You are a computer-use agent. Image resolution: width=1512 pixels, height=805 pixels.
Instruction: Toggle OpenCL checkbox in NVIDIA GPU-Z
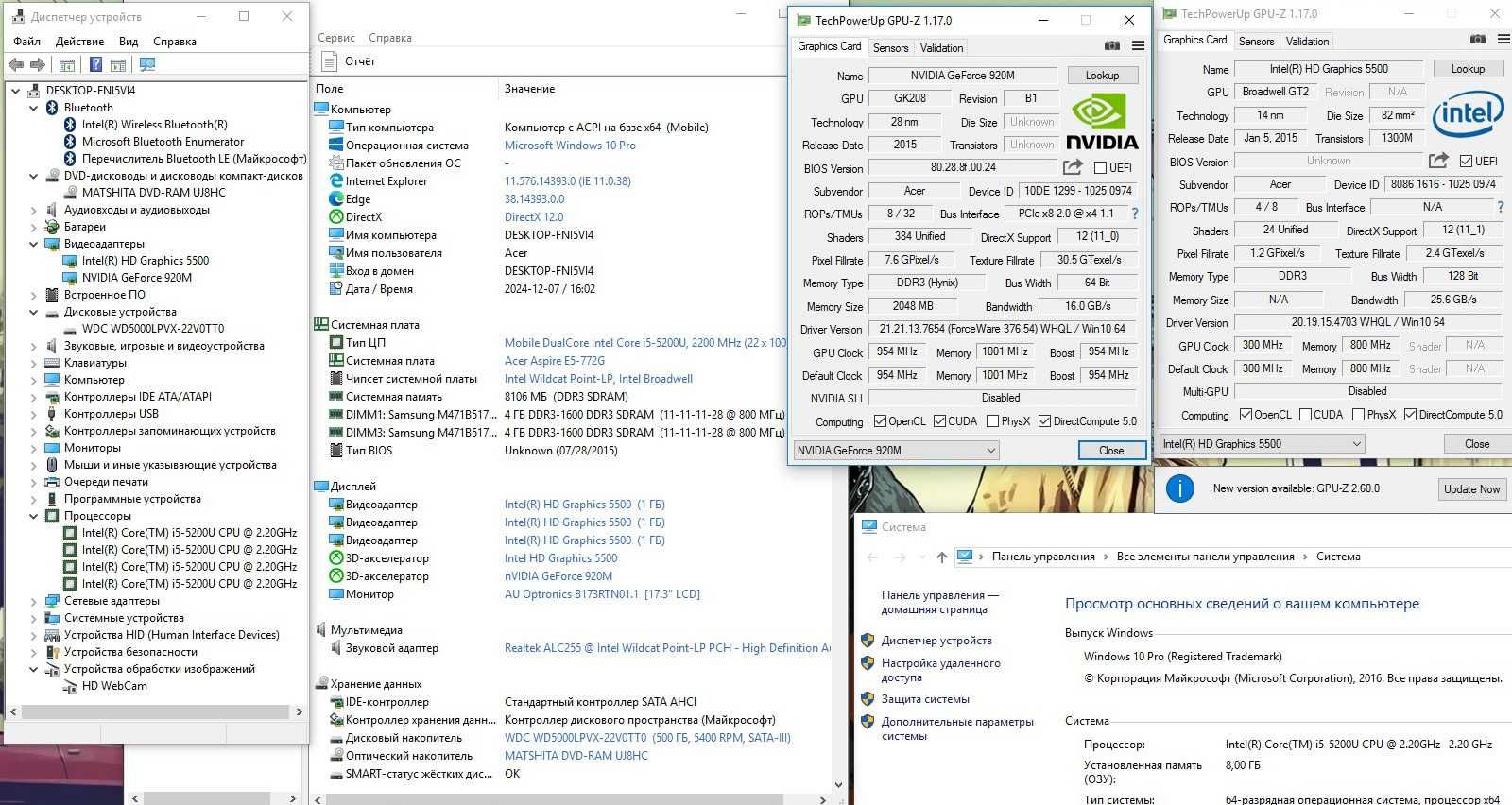pyautogui.click(x=880, y=421)
